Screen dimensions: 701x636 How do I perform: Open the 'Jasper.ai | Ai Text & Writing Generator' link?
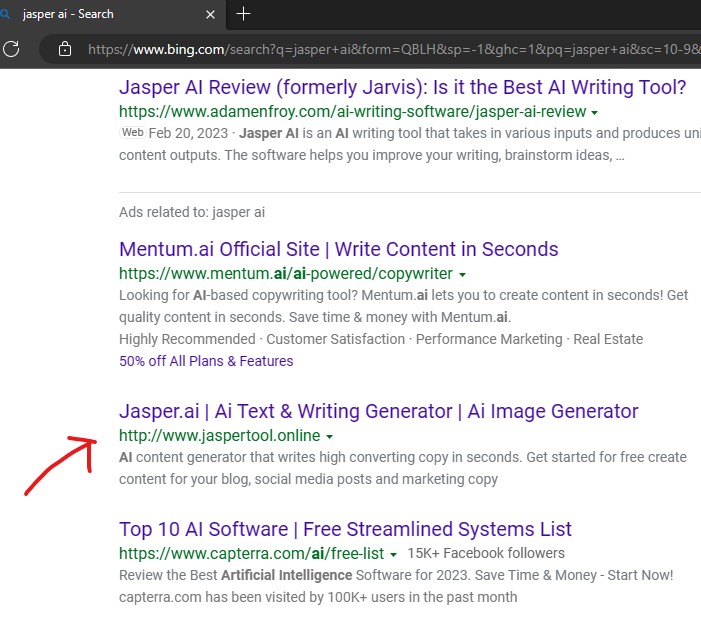click(x=379, y=411)
